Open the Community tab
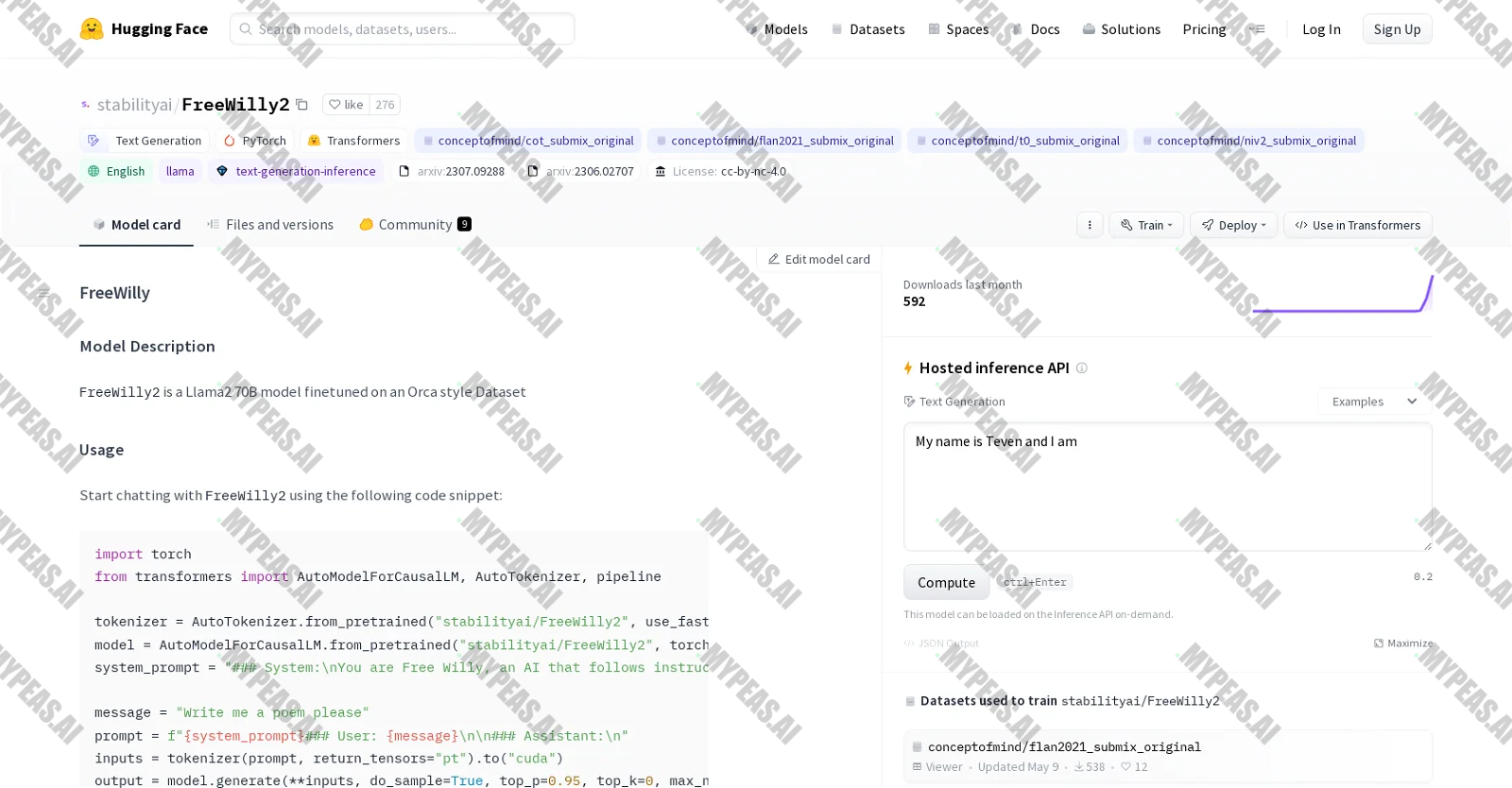 coord(415,225)
